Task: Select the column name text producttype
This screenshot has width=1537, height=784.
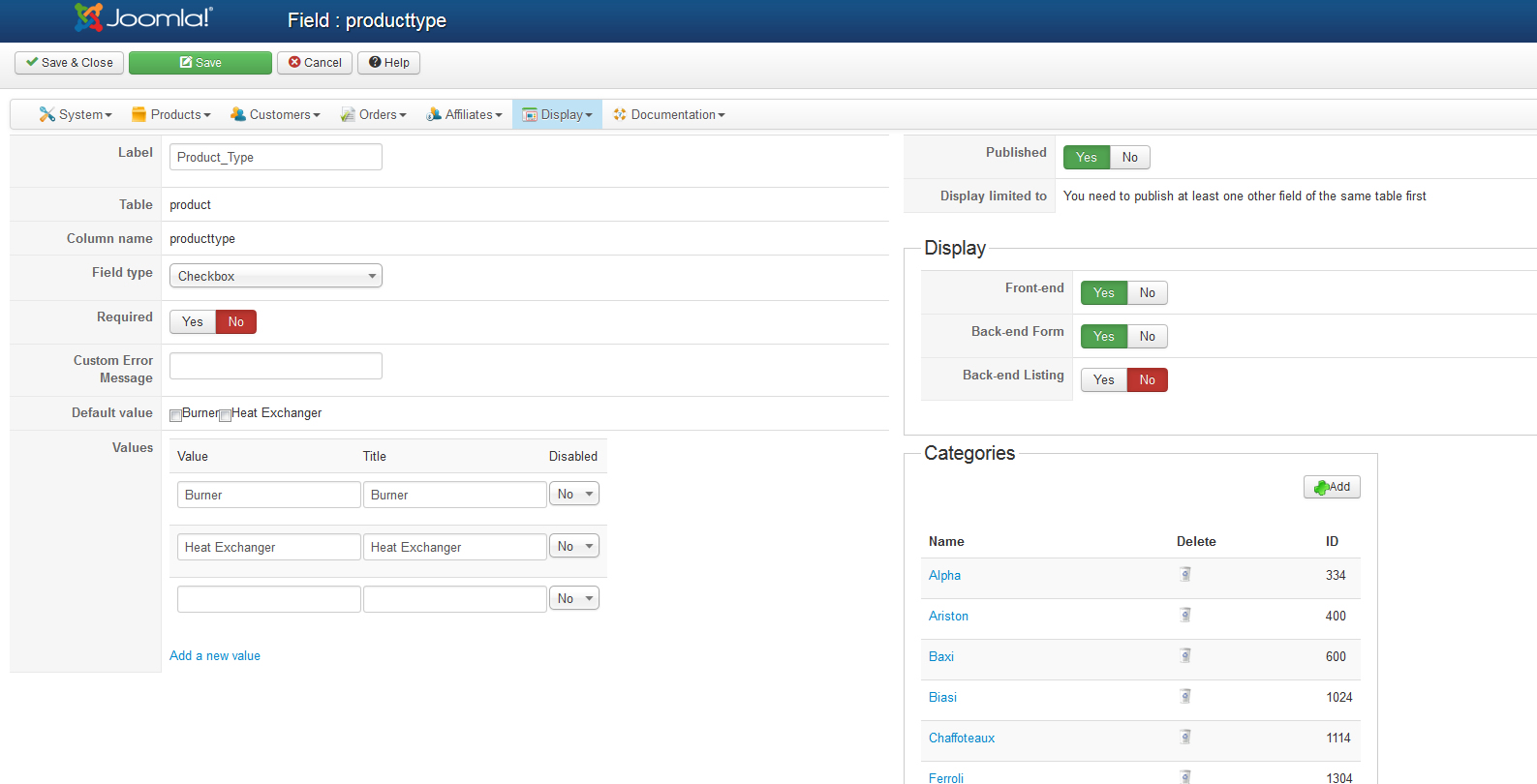Action: tap(202, 238)
